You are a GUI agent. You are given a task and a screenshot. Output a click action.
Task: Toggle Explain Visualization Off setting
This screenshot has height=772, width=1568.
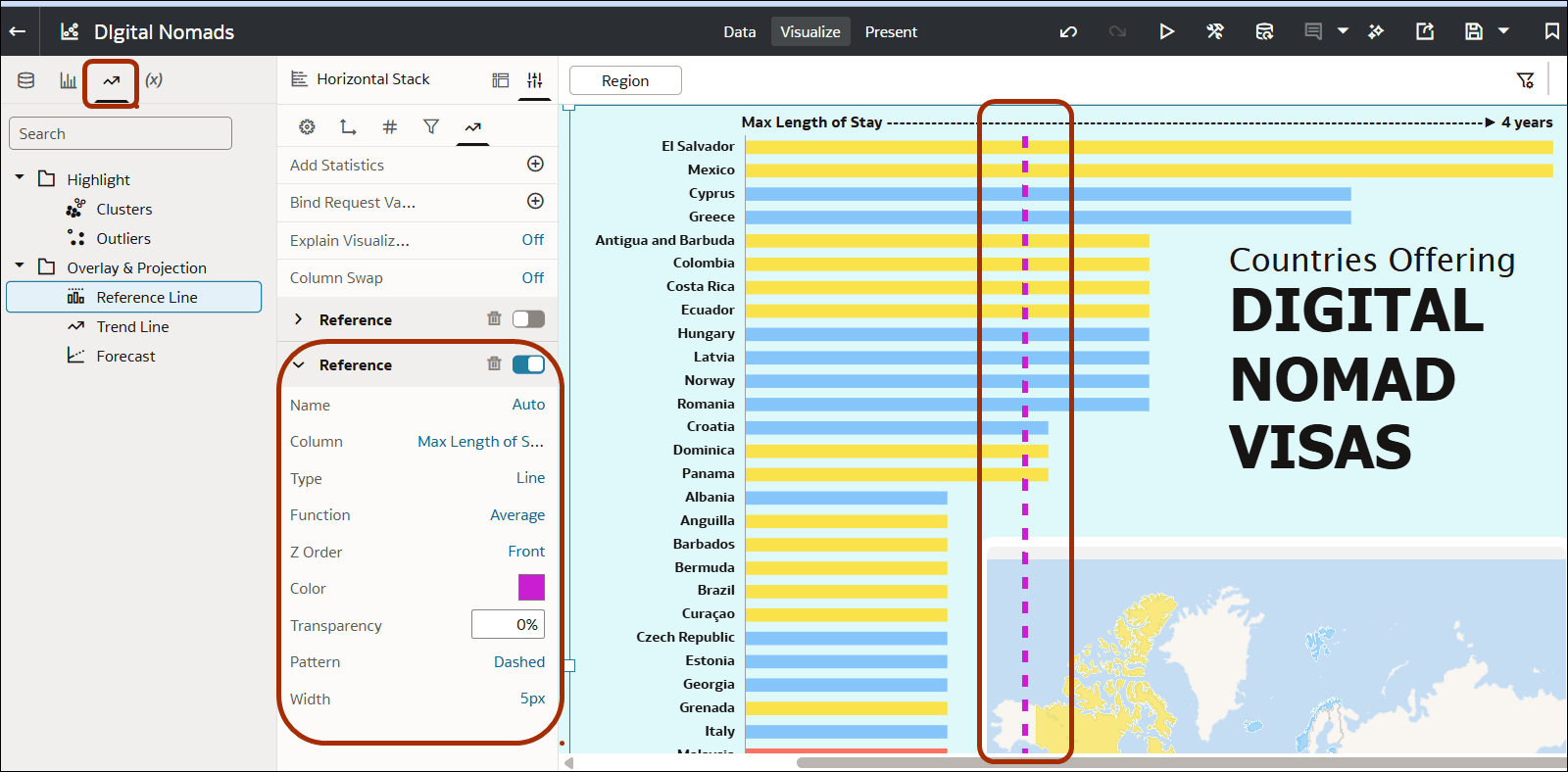532,240
